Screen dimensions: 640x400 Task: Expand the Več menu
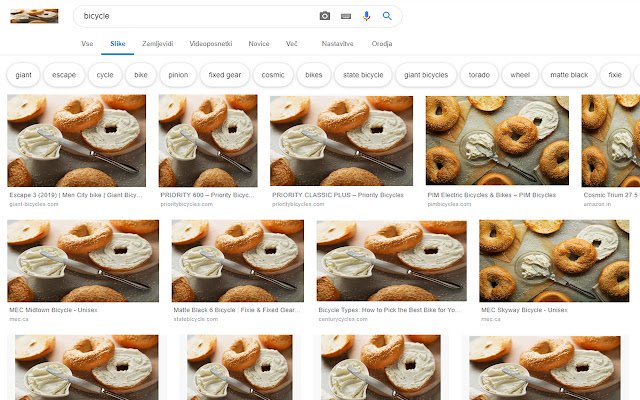click(291, 44)
